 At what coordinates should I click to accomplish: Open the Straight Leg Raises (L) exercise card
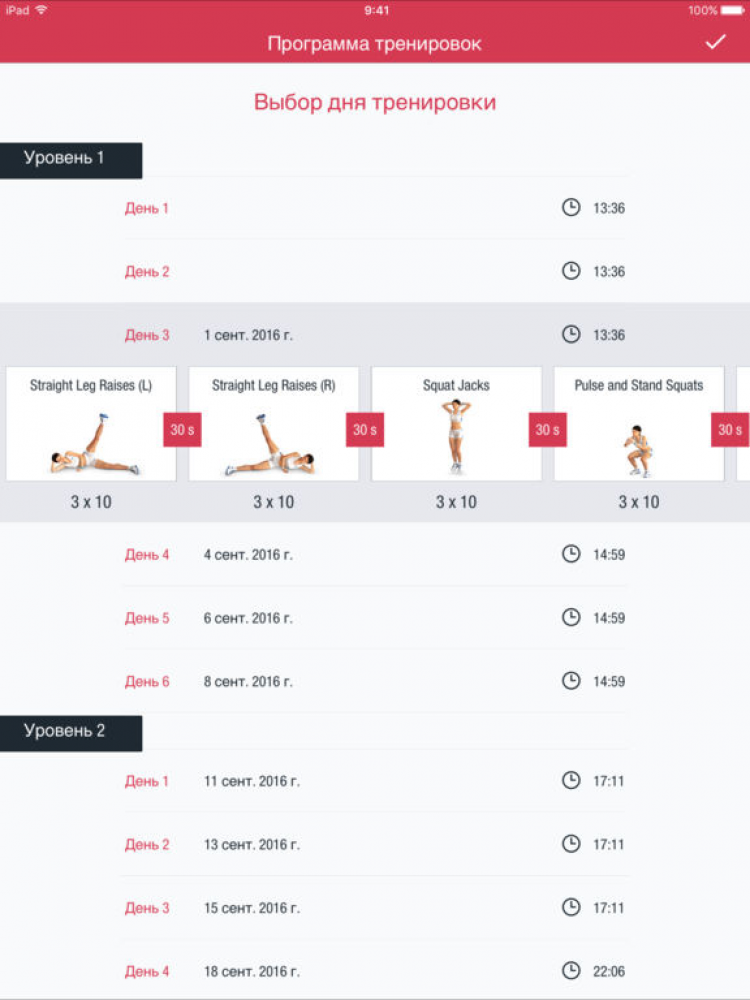(91, 424)
